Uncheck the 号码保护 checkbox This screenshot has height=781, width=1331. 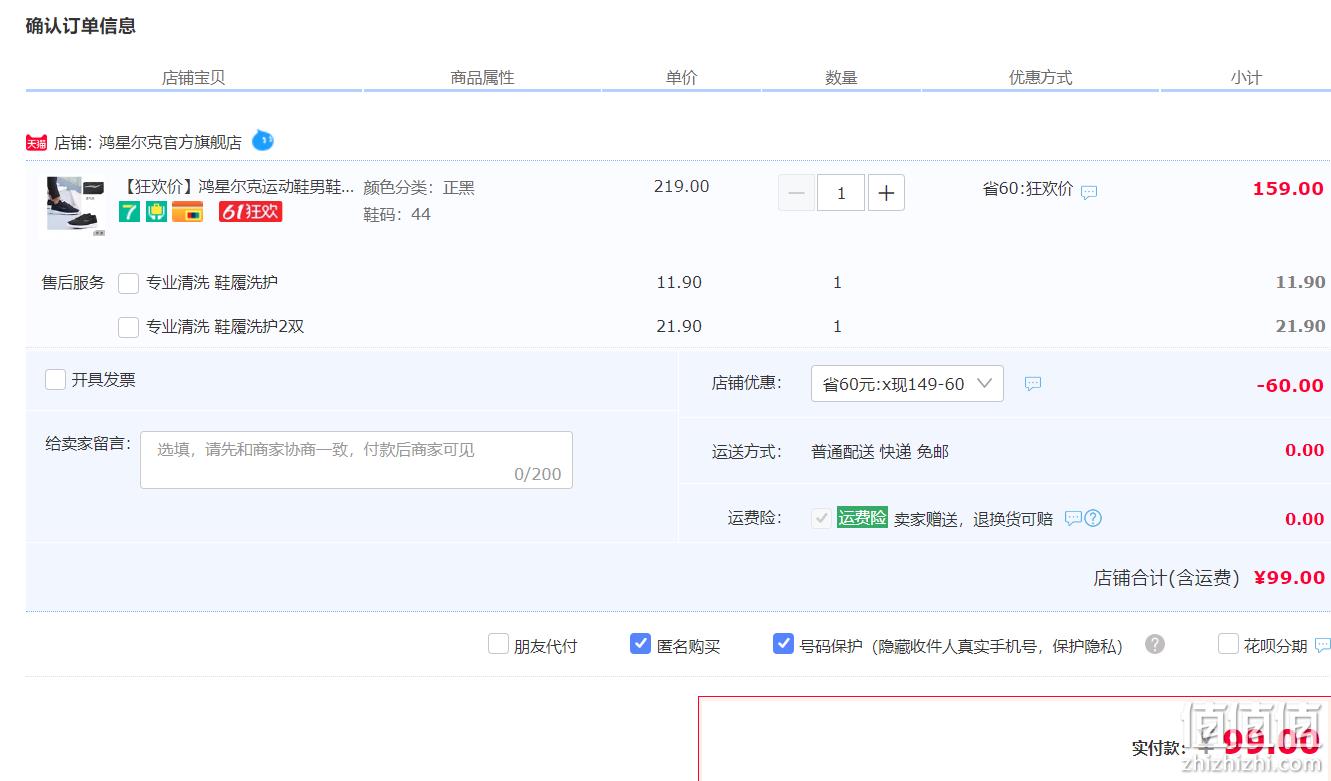783,644
